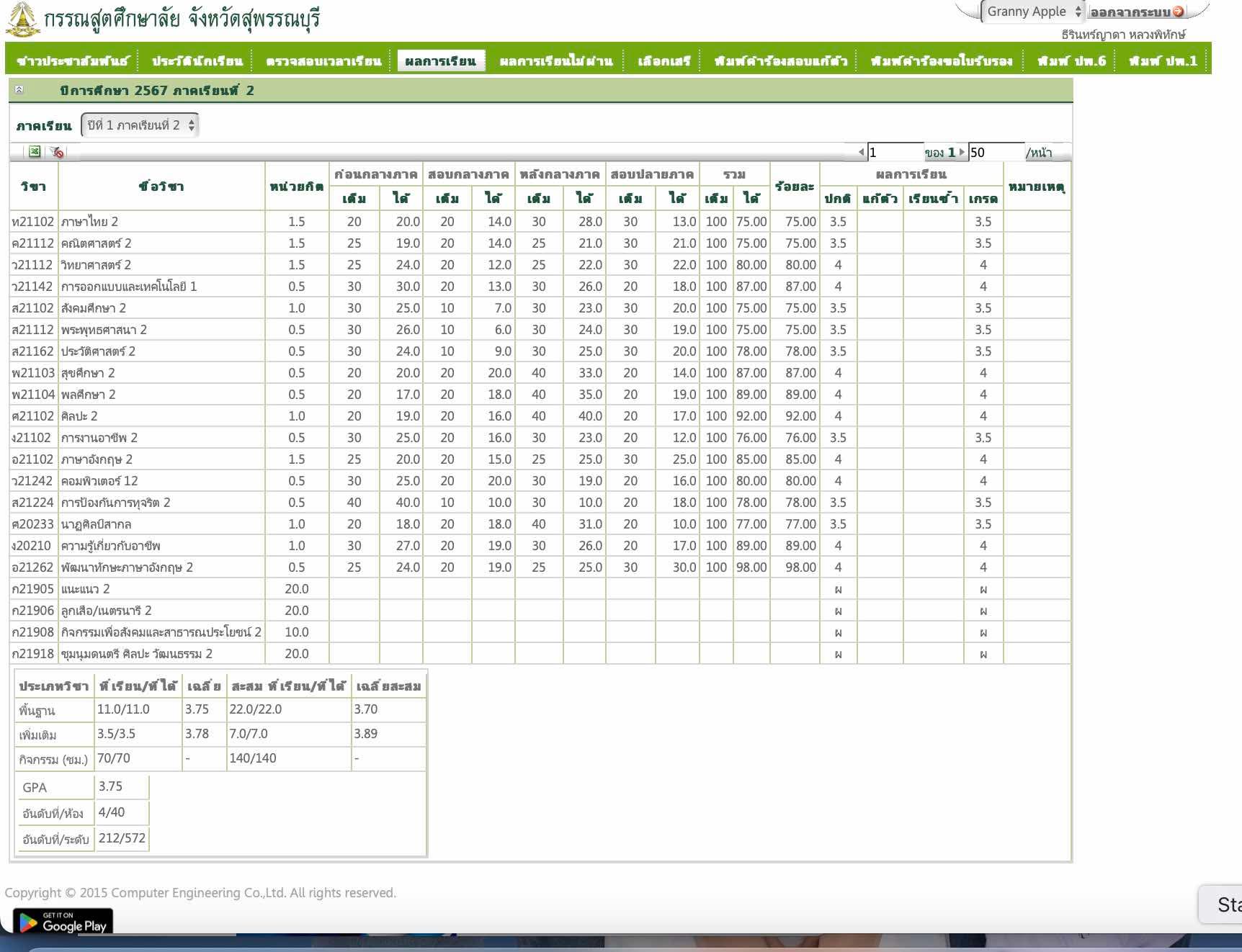The image size is (1242, 952).
Task: Open the ภาคเรียน semester dropdown
Action: pyautogui.click(x=140, y=125)
